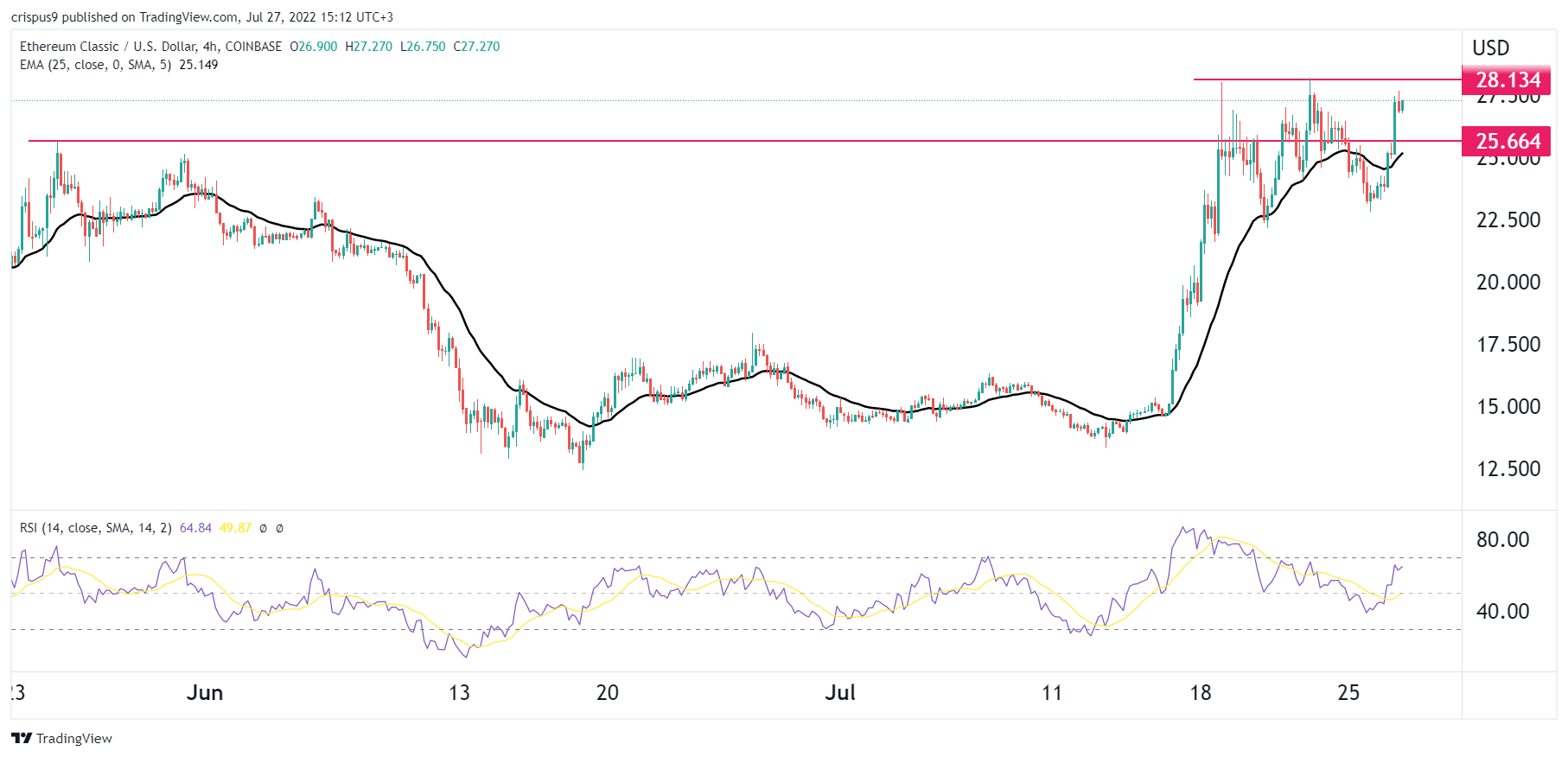Click the 18 date label on time axis
Image resolution: width=1568 pixels, height=757 pixels.
[x=1201, y=693]
